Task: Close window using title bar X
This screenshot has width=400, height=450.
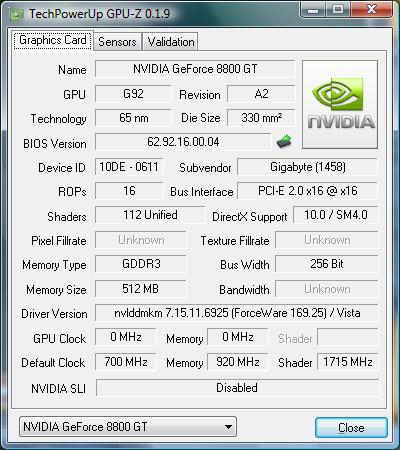Action: 371,10
